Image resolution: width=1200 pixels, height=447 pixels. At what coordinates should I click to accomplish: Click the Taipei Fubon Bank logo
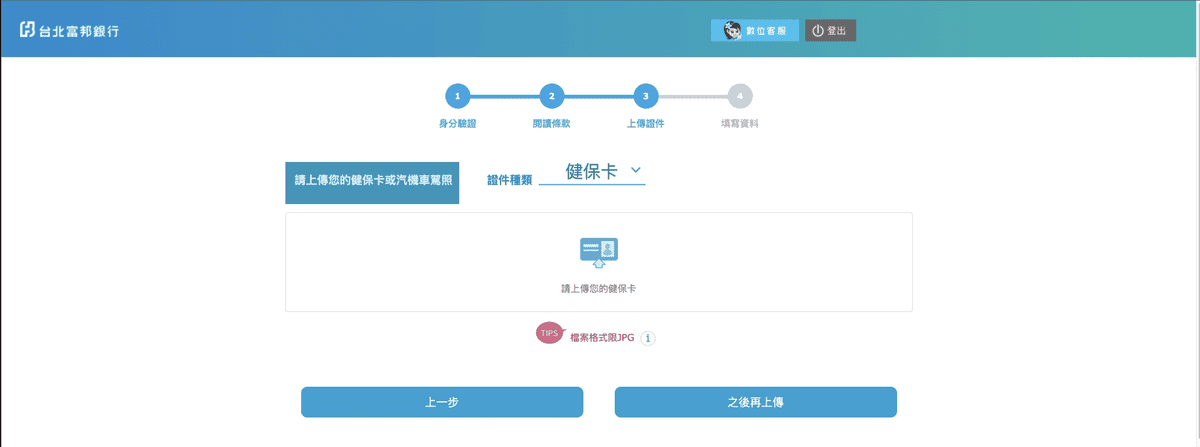point(70,31)
